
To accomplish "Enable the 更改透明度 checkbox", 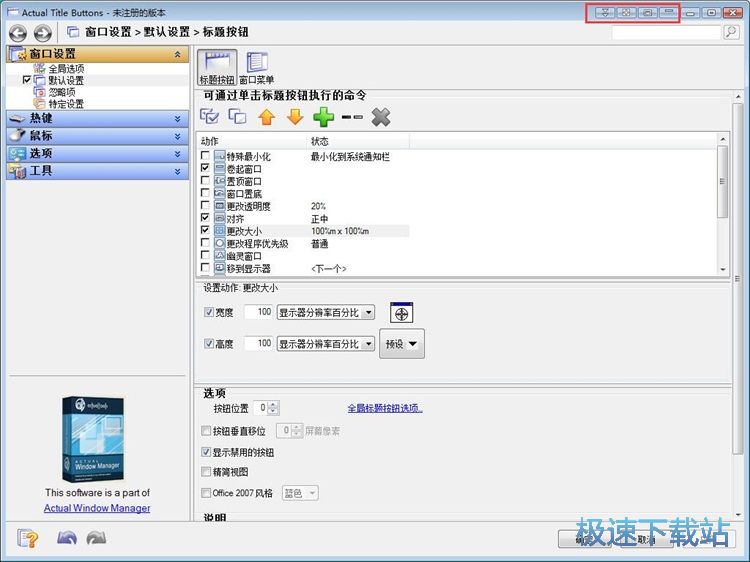I will tap(205, 205).
